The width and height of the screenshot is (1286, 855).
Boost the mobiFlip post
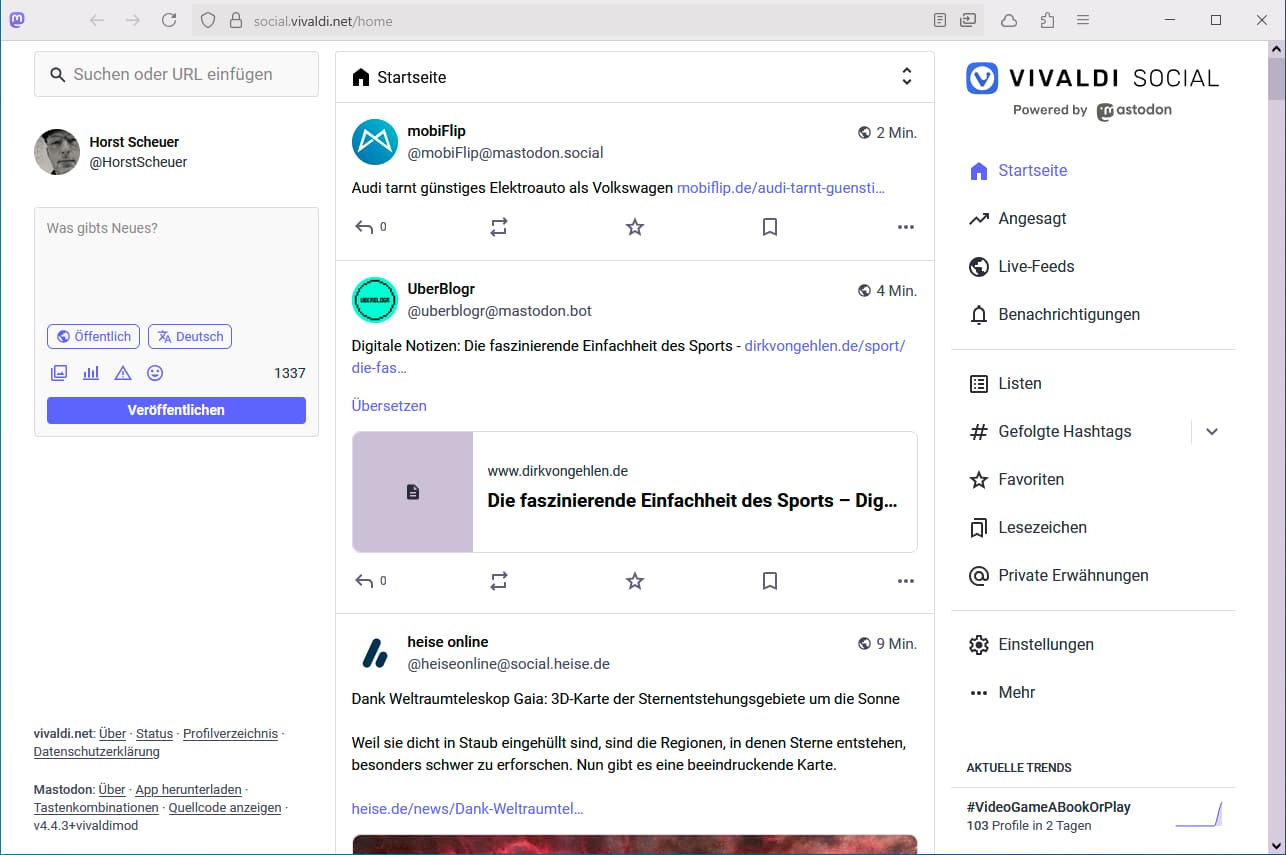[499, 227]
